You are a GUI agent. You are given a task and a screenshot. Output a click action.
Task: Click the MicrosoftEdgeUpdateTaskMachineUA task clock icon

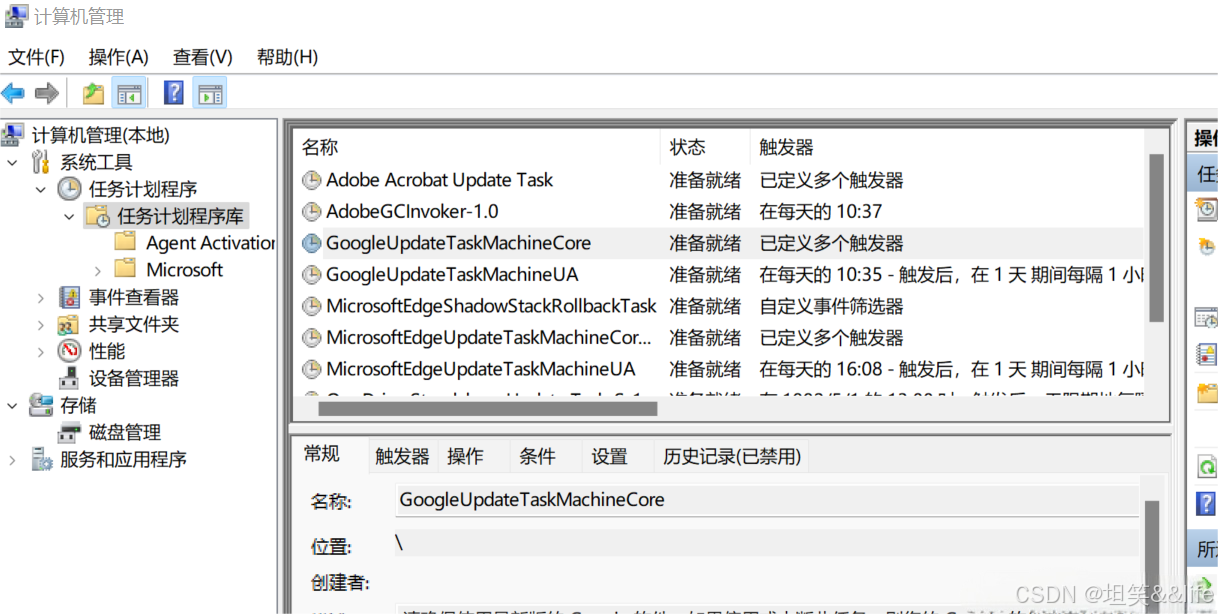click(312, 369)
